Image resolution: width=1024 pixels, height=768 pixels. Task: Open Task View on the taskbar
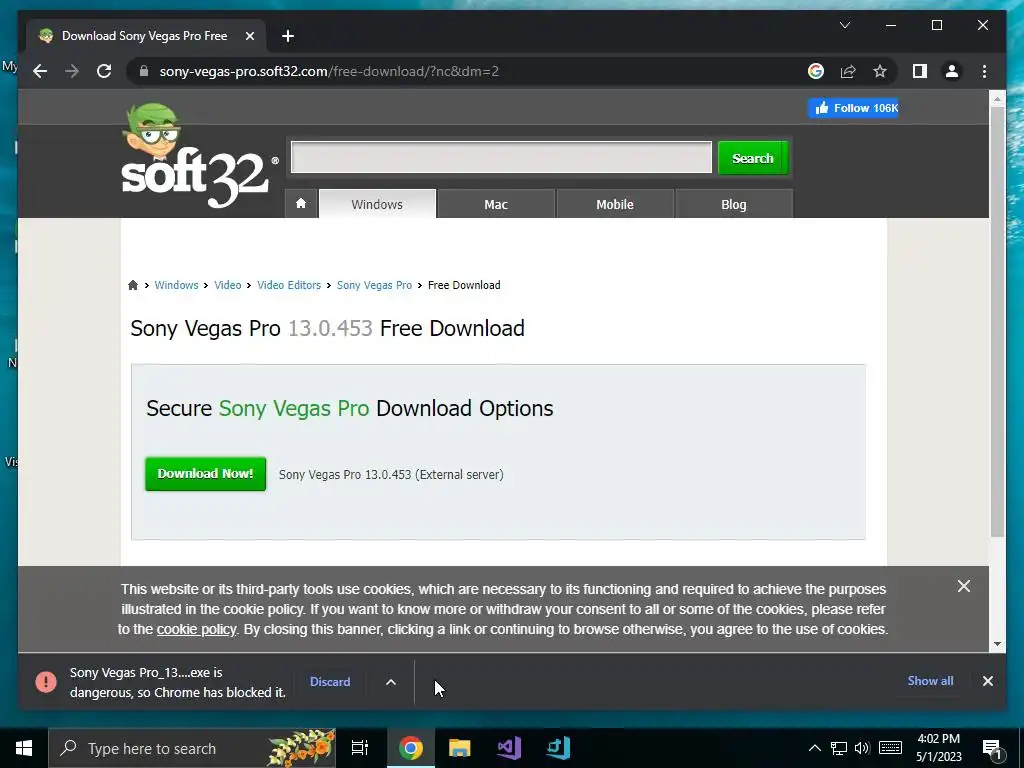tap(359, 748)
